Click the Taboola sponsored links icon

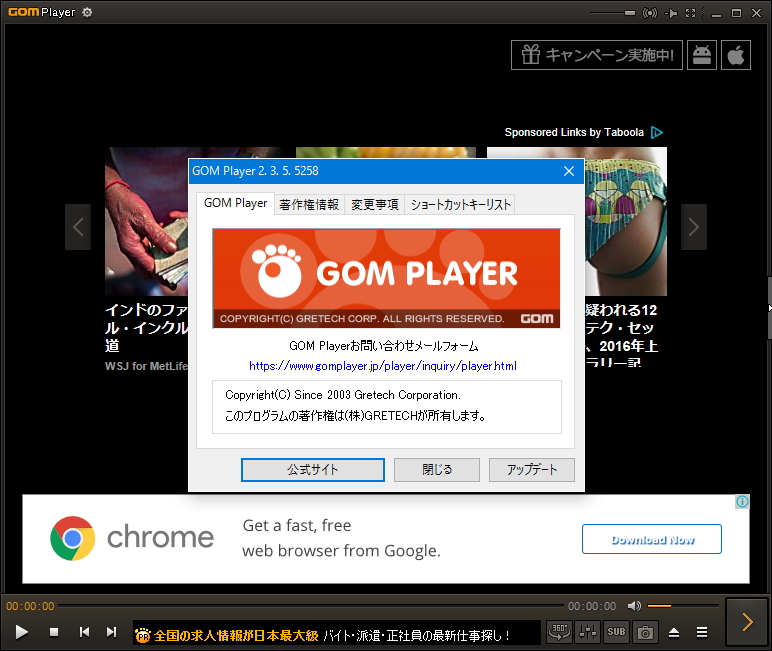(x=657, y=132)
